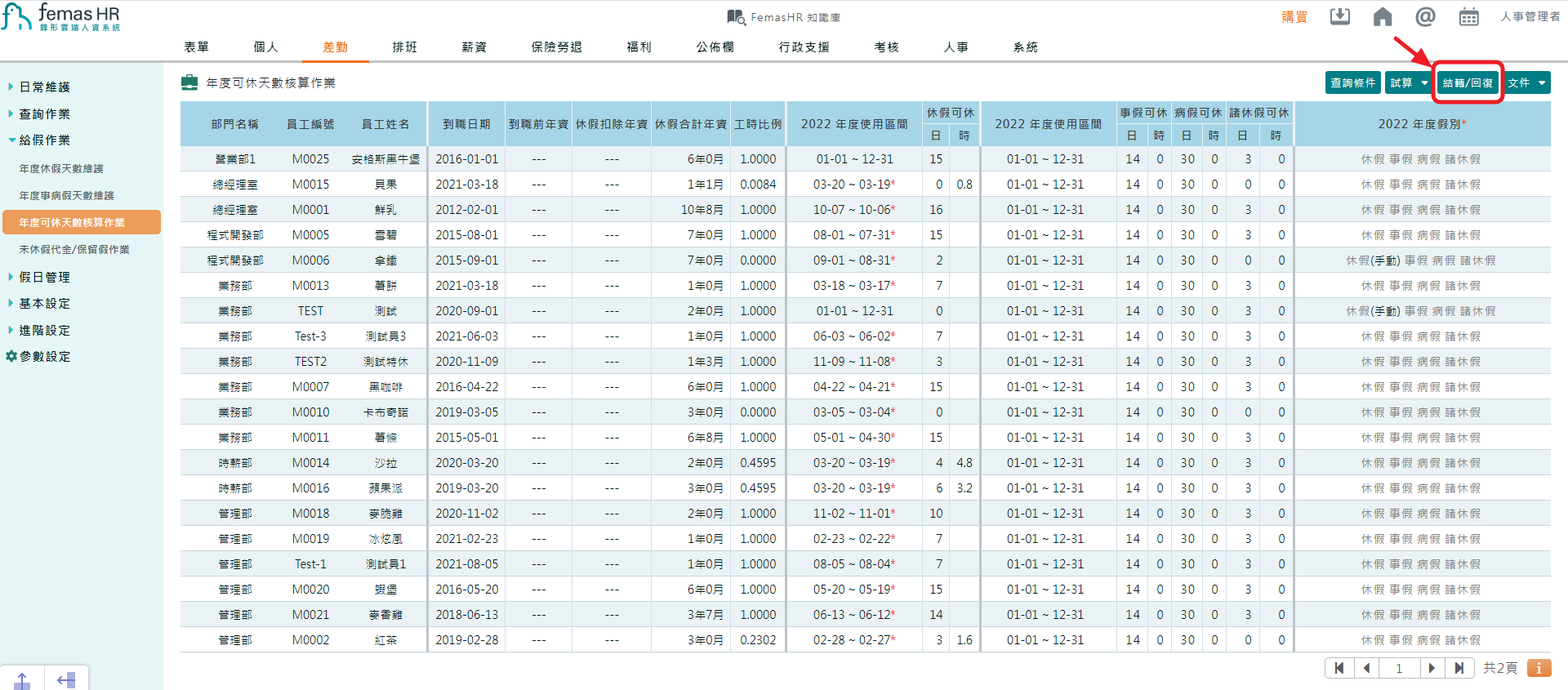Open 年度休假天數維護 in sidebar
Image resolution: width=1568 pixels, height=690 pixels.
coord(61,168)
